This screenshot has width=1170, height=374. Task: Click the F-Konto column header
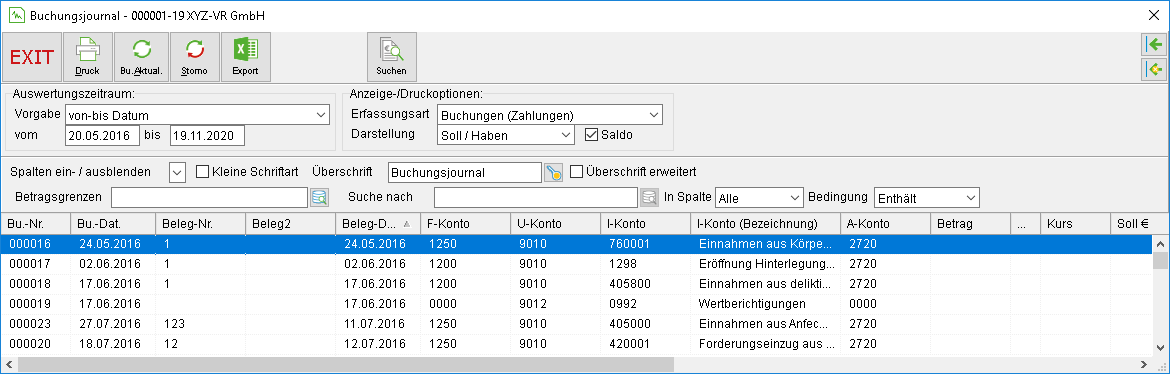466,223
